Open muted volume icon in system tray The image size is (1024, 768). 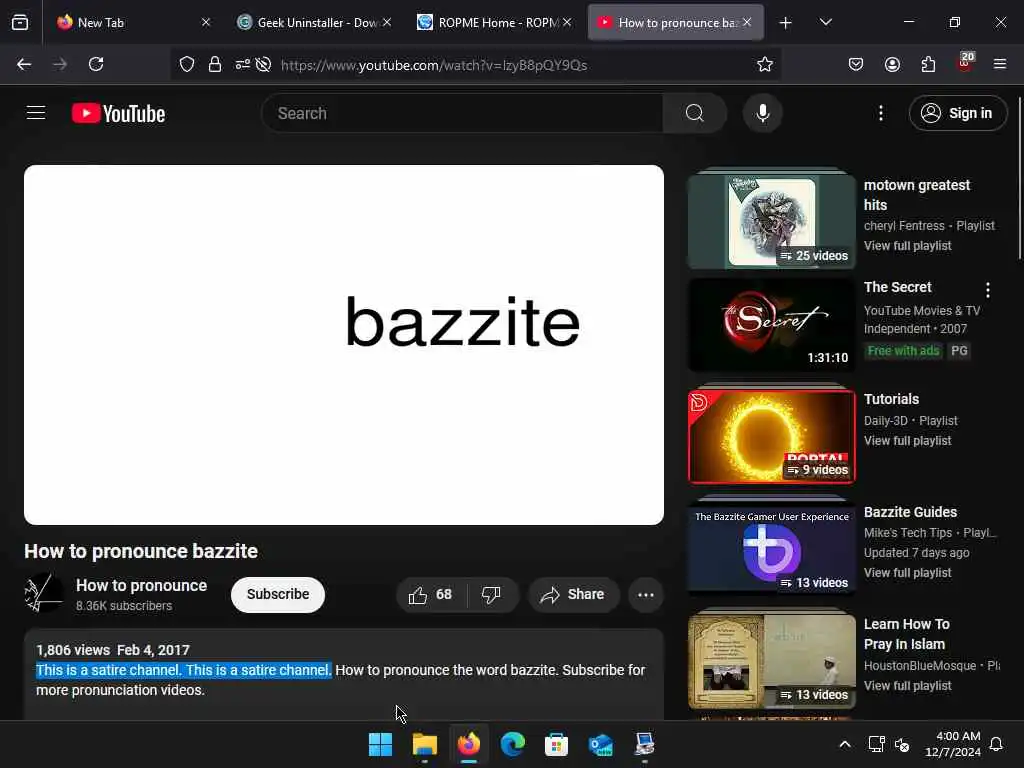pyautogui.click(x=902, y=744)
